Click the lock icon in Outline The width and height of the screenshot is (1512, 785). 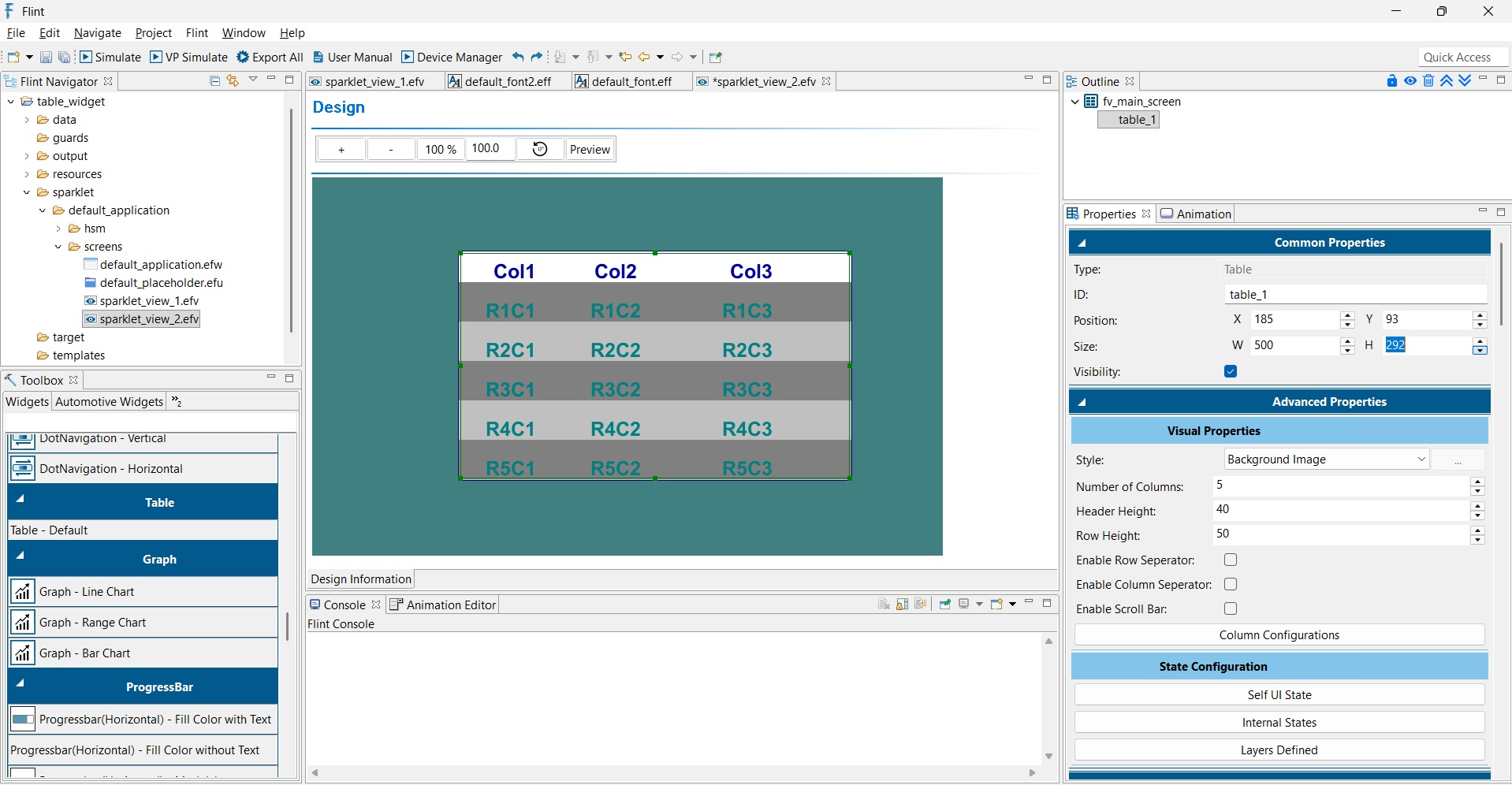tap(1392, 81)
